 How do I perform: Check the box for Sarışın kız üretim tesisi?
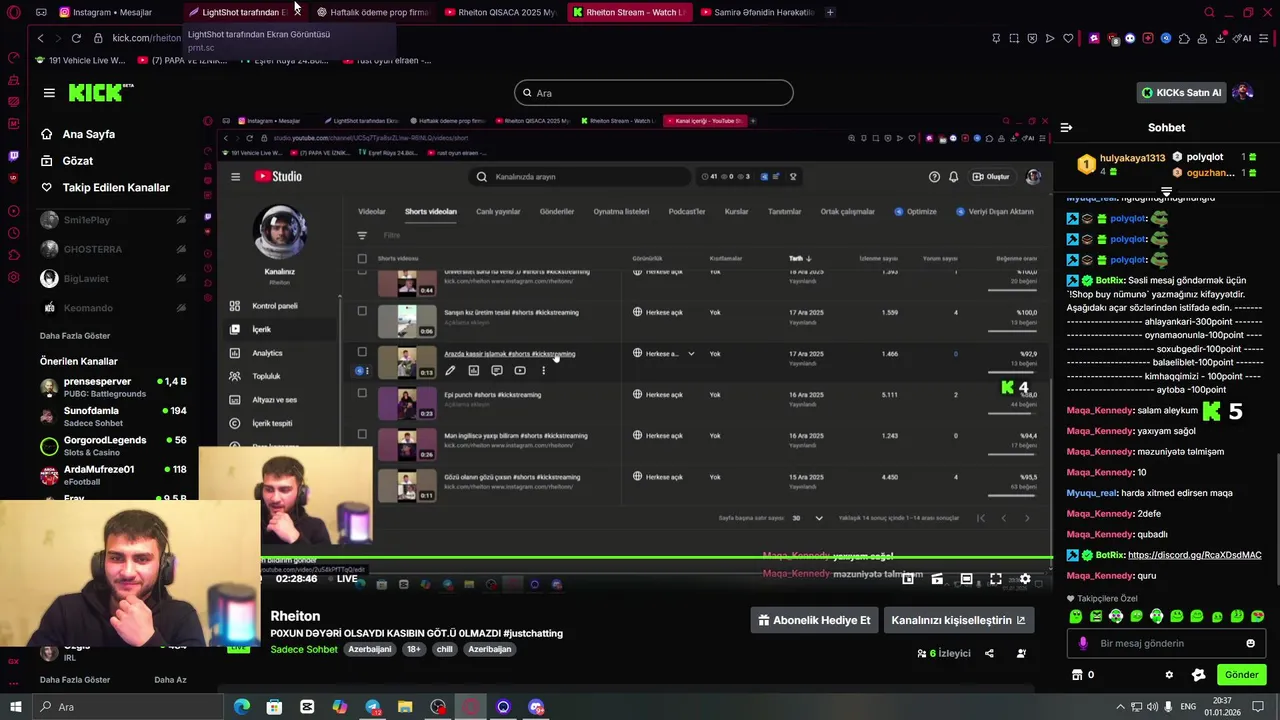[x=362, y=311]
